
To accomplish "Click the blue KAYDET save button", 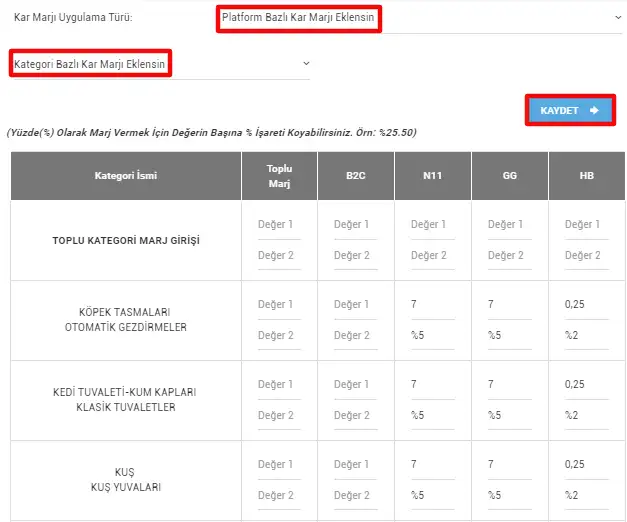I will (x=570, y=110).
